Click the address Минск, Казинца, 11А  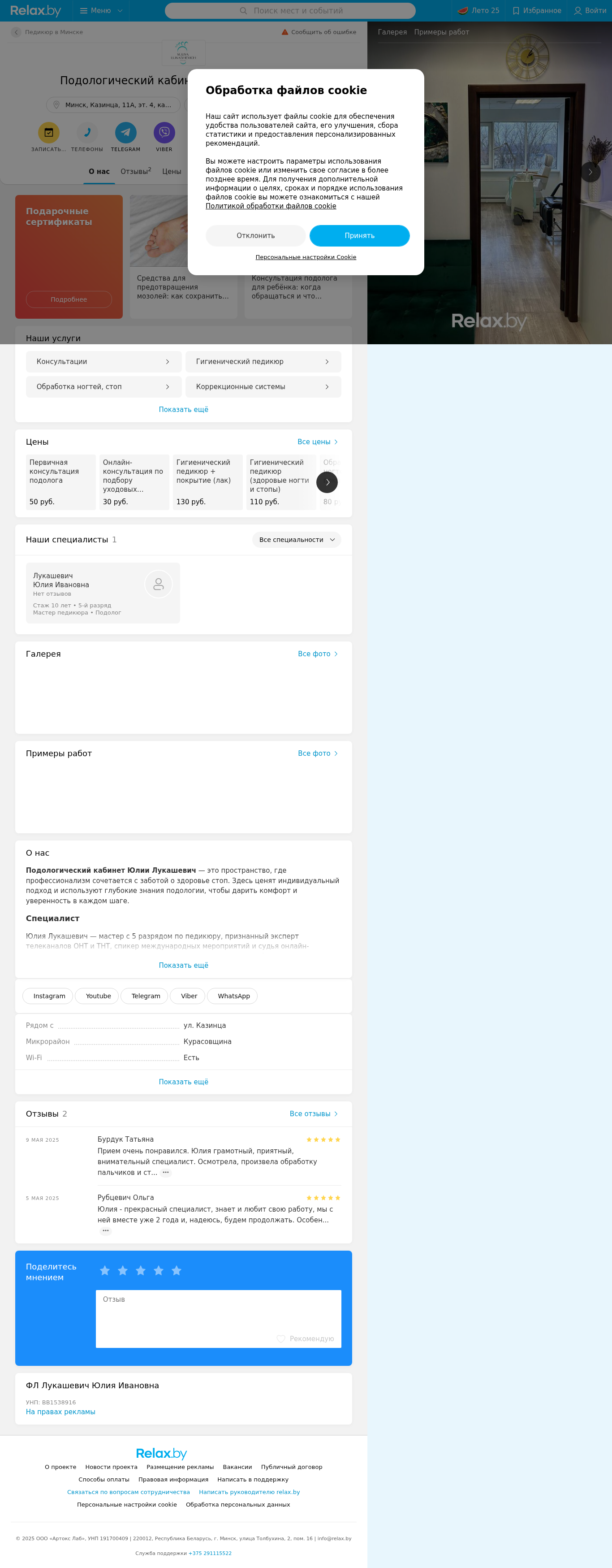(x=112, y=105)
